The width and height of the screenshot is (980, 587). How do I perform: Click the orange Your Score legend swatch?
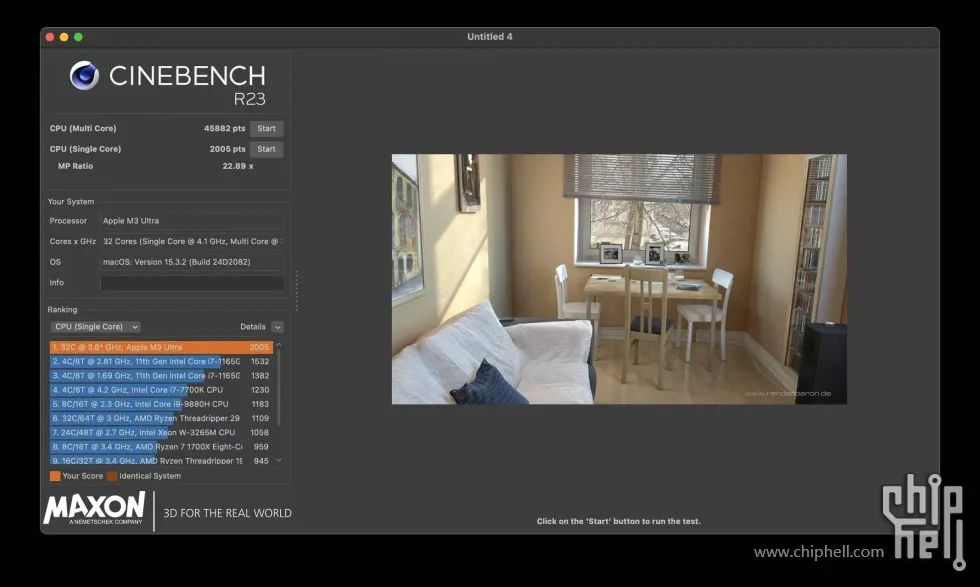55,476
